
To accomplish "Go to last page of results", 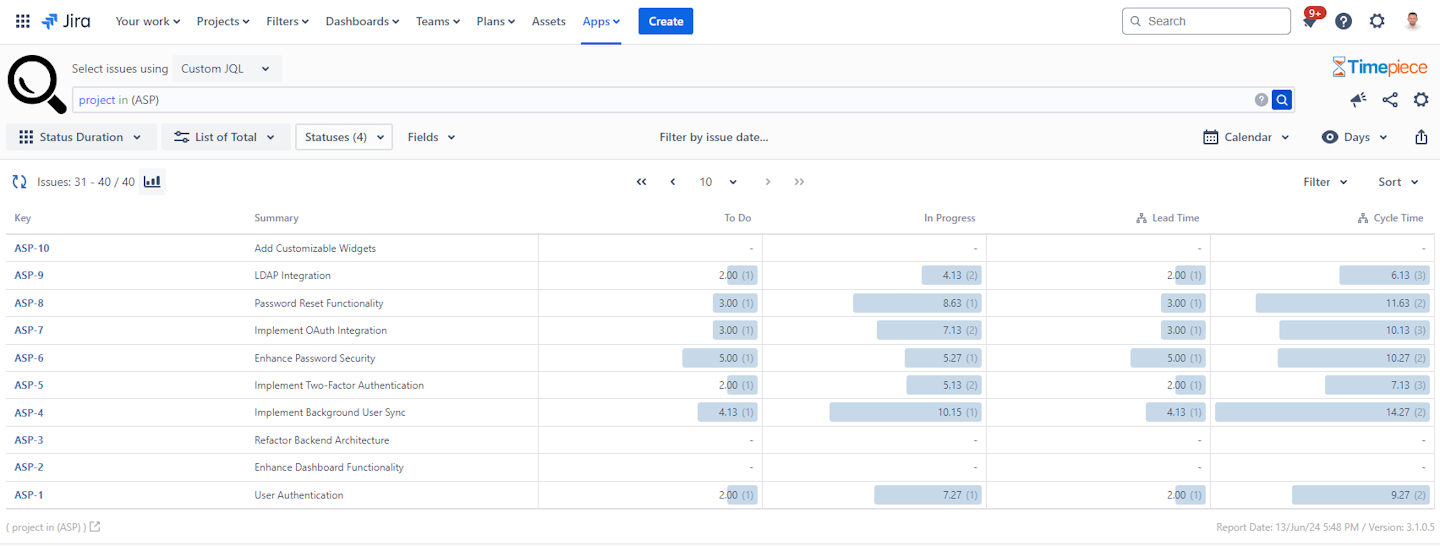I will (x=799, y=182).
